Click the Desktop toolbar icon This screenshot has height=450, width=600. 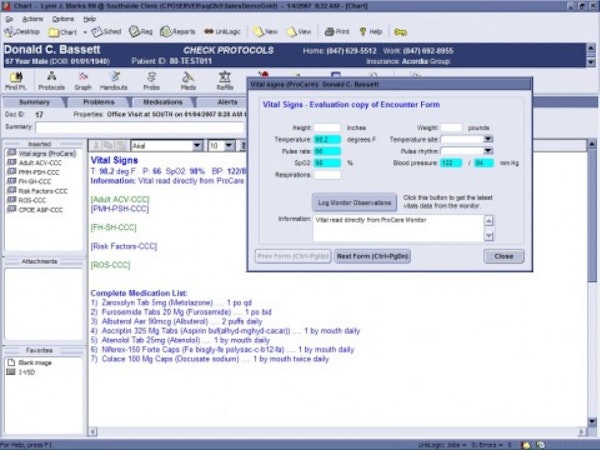[22, 31]
